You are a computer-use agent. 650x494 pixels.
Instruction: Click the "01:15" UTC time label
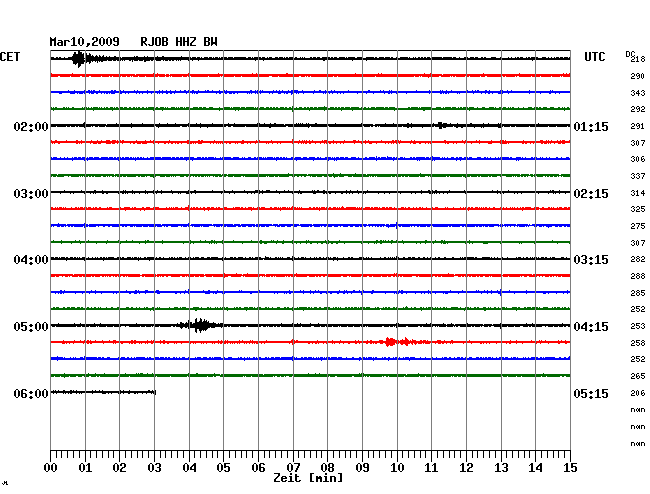coord(591,126)
